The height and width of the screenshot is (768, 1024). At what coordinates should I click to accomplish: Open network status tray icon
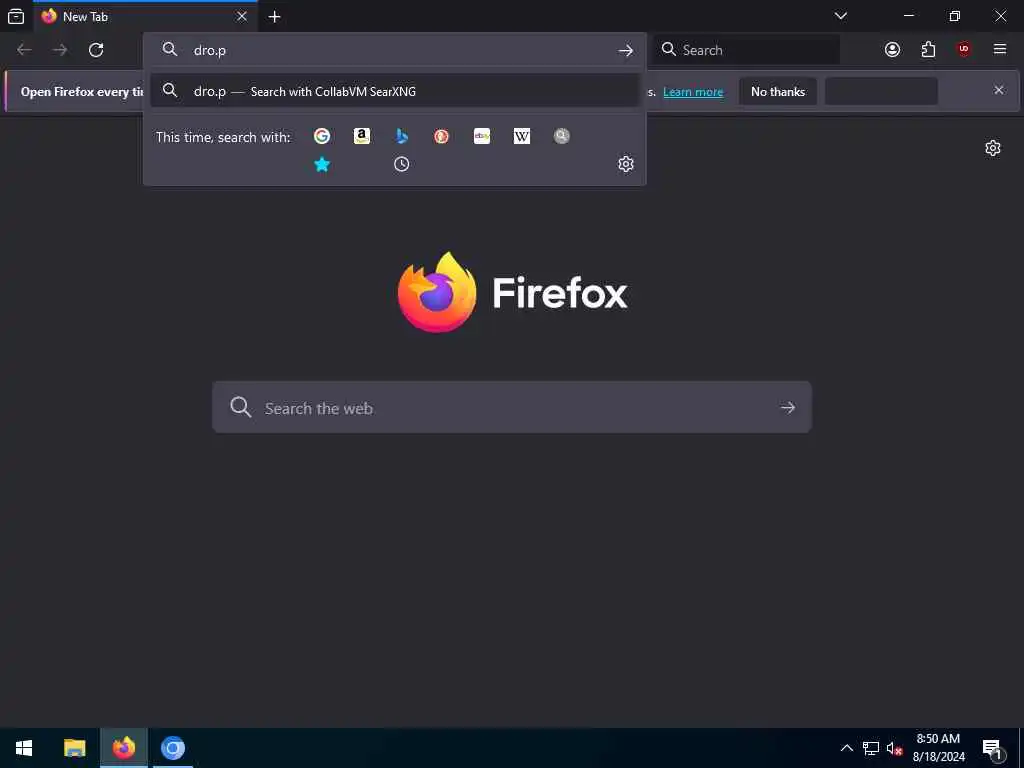(871, 748)
